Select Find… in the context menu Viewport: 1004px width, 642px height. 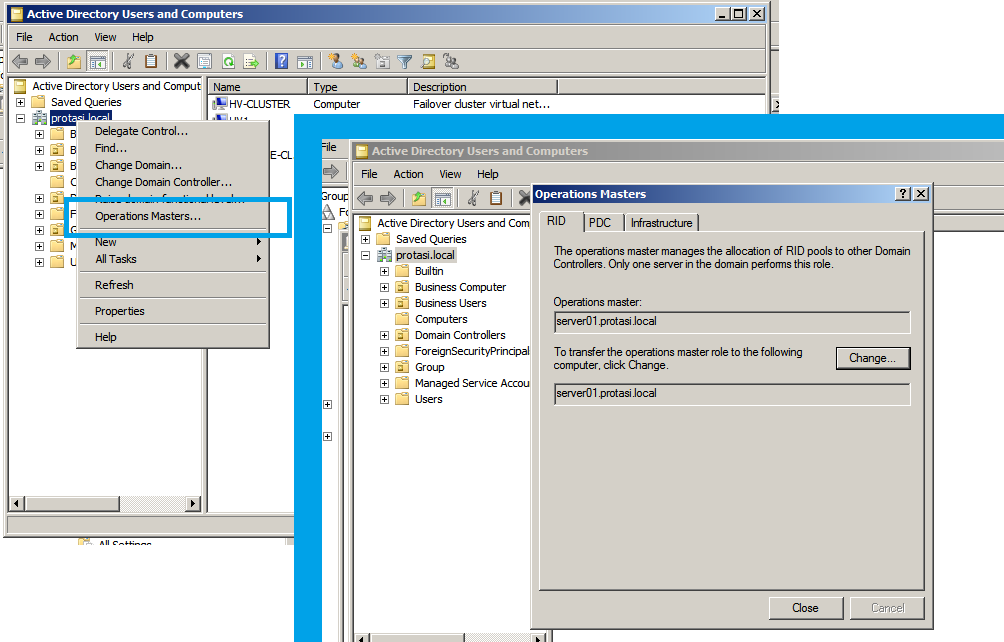pos(172,148)
